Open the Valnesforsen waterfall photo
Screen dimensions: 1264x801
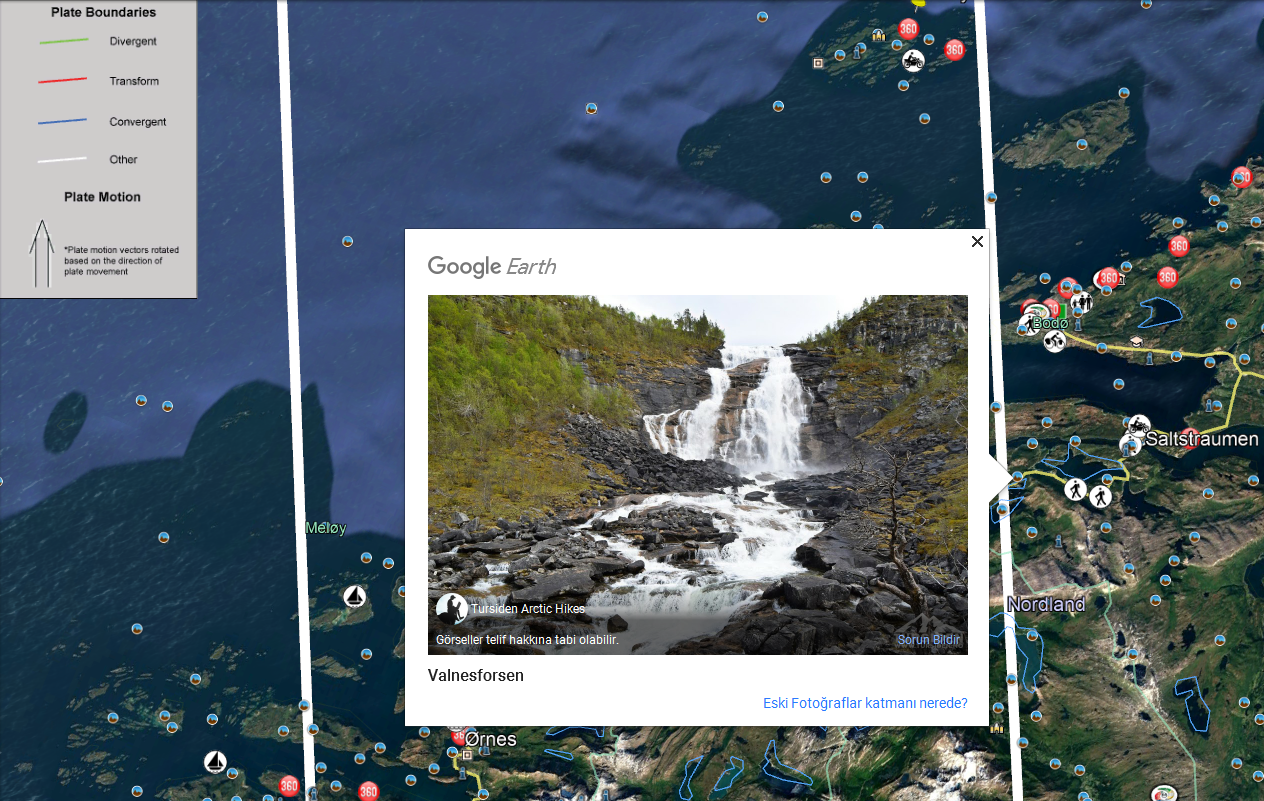[697, 474]
